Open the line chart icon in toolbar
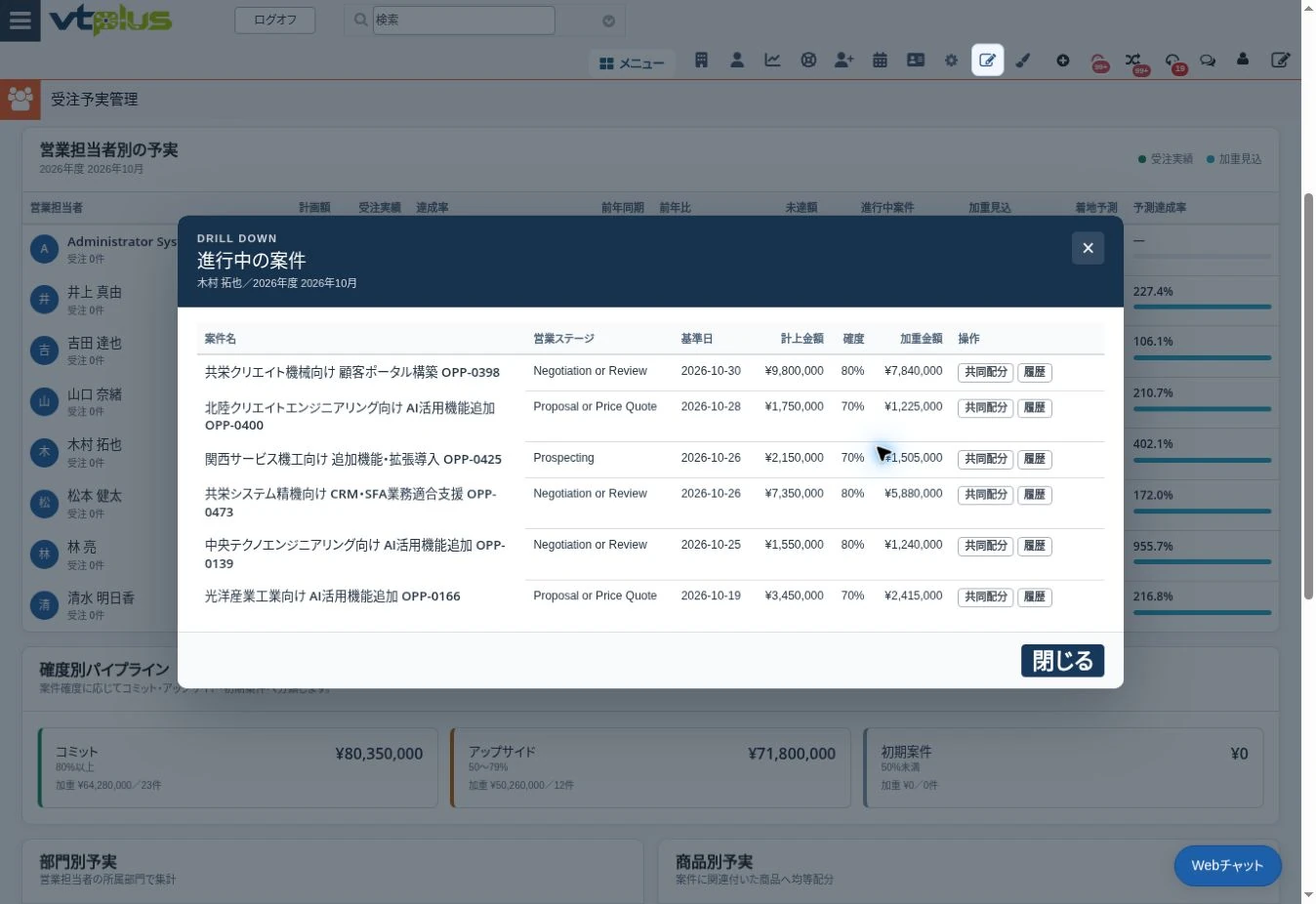1316x904 pixels. coord(772,61)
